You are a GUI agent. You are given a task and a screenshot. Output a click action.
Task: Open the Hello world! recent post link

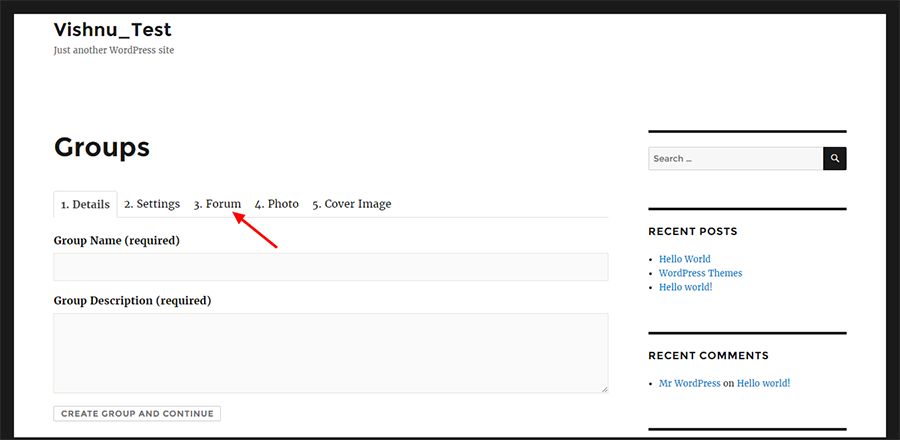[685, 287]
